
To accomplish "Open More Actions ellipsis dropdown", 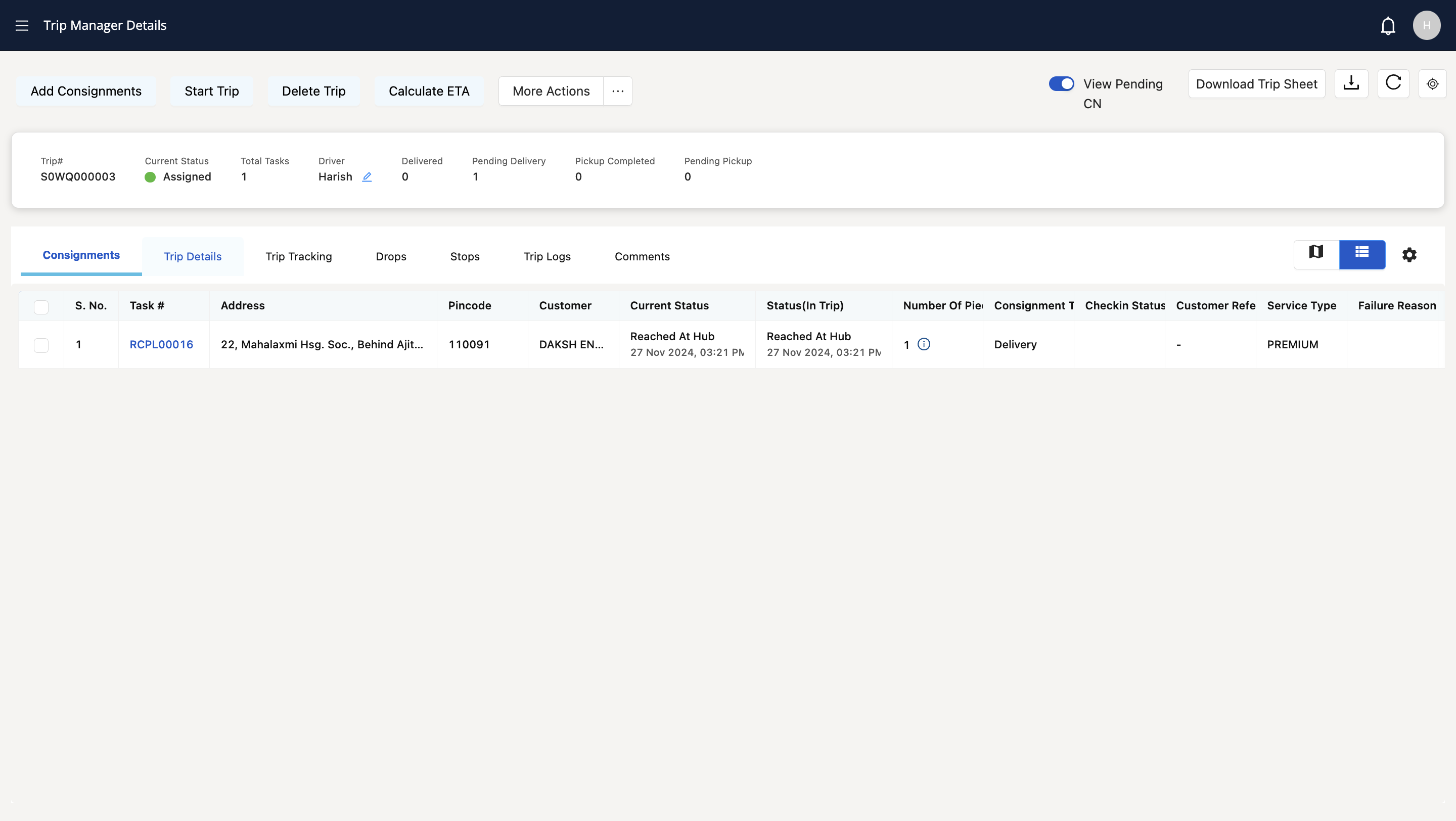I will click(x=618, y=91).
